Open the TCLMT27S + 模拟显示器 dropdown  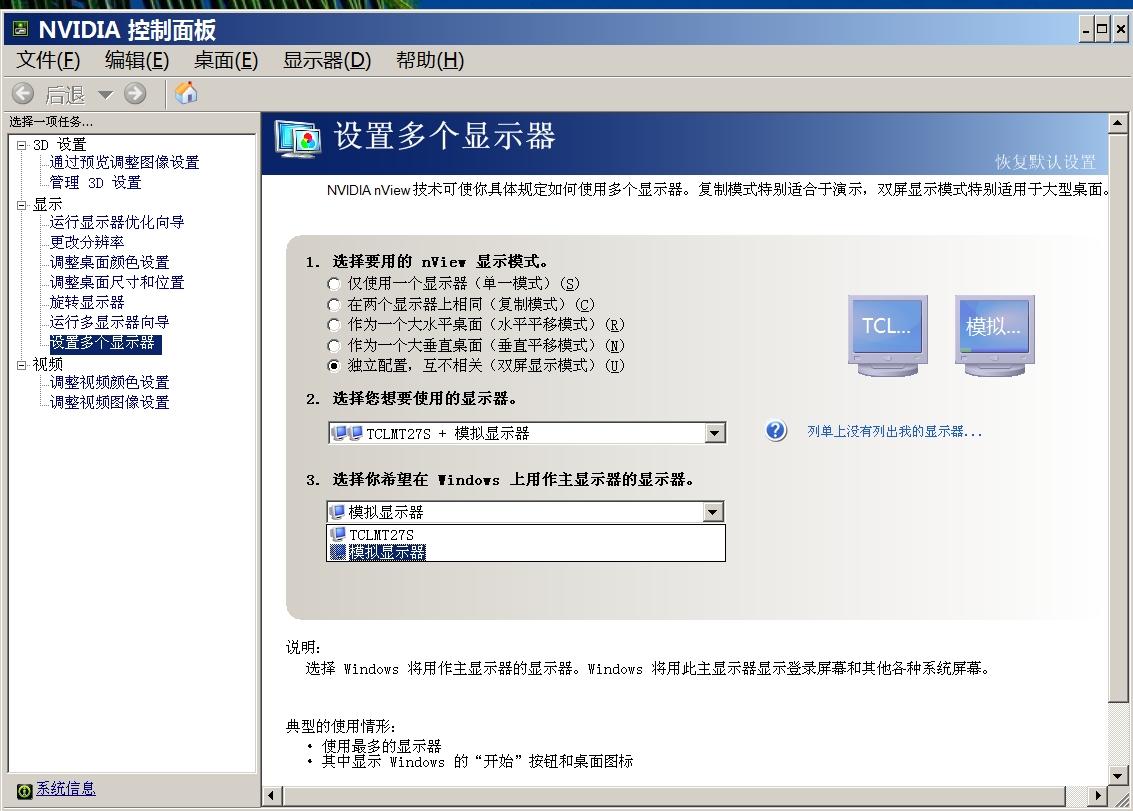tap(527, 433)
